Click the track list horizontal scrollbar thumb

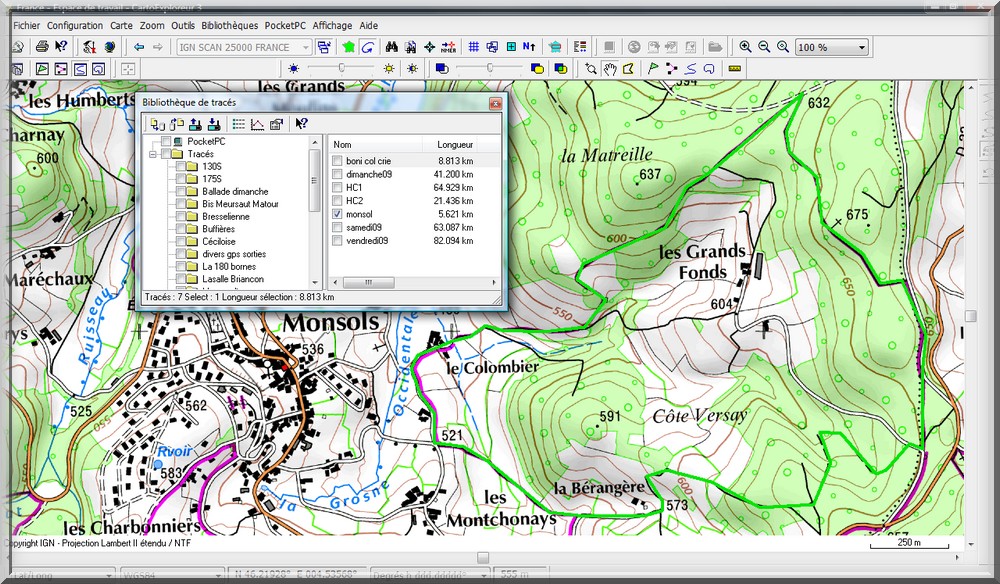tap(369, 282)
